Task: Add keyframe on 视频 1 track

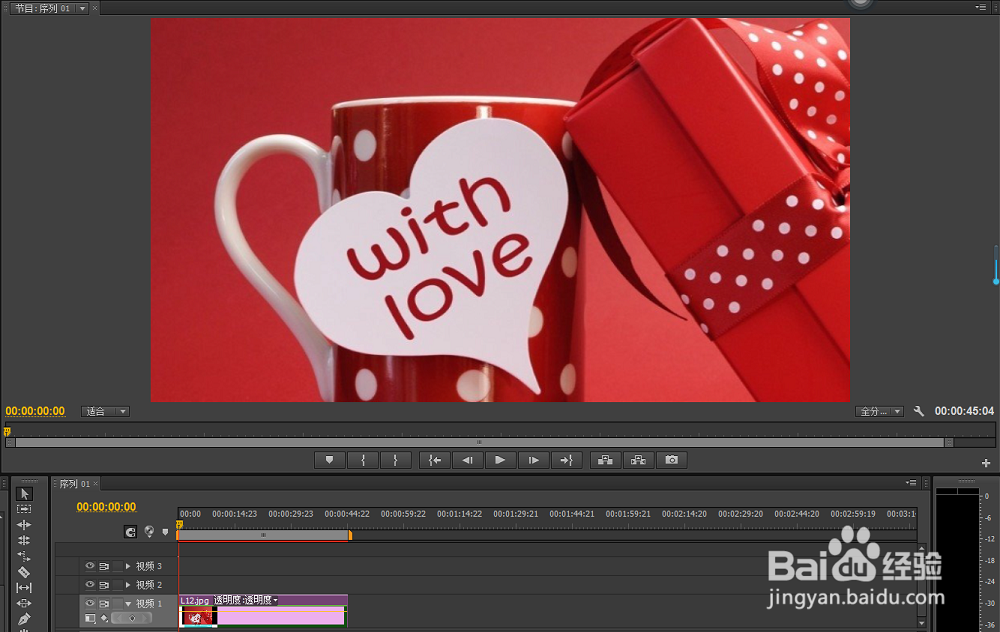Action: 132,618
